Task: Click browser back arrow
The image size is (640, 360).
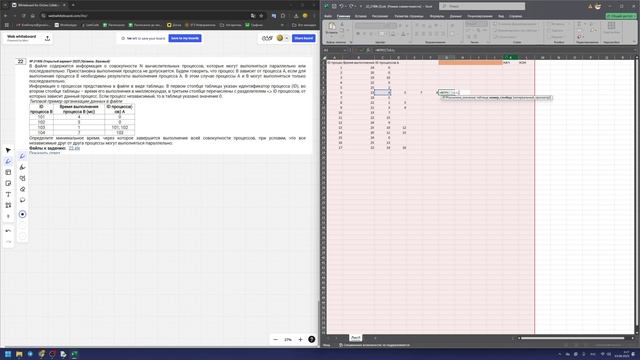Action: [x=5, y=16]
